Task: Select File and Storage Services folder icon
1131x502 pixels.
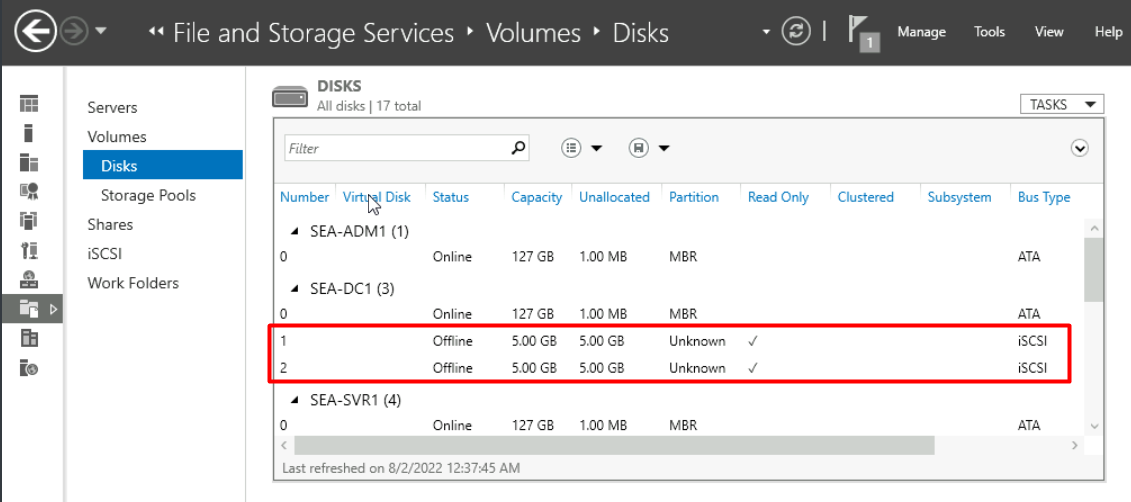Action: [x=29, y=309]
